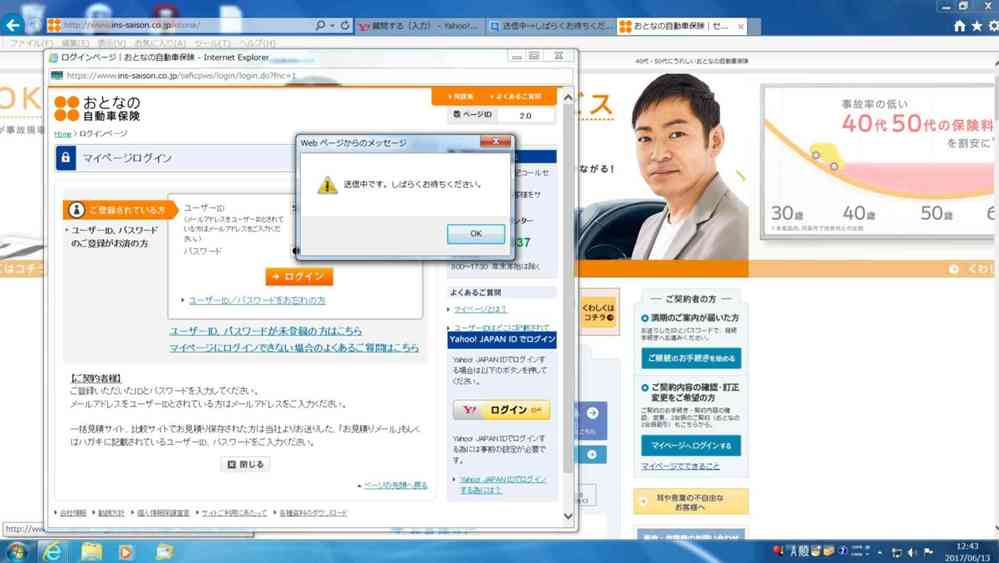Click the refresh icon in the main address bar
999x563 pixels.
point(345,25)
